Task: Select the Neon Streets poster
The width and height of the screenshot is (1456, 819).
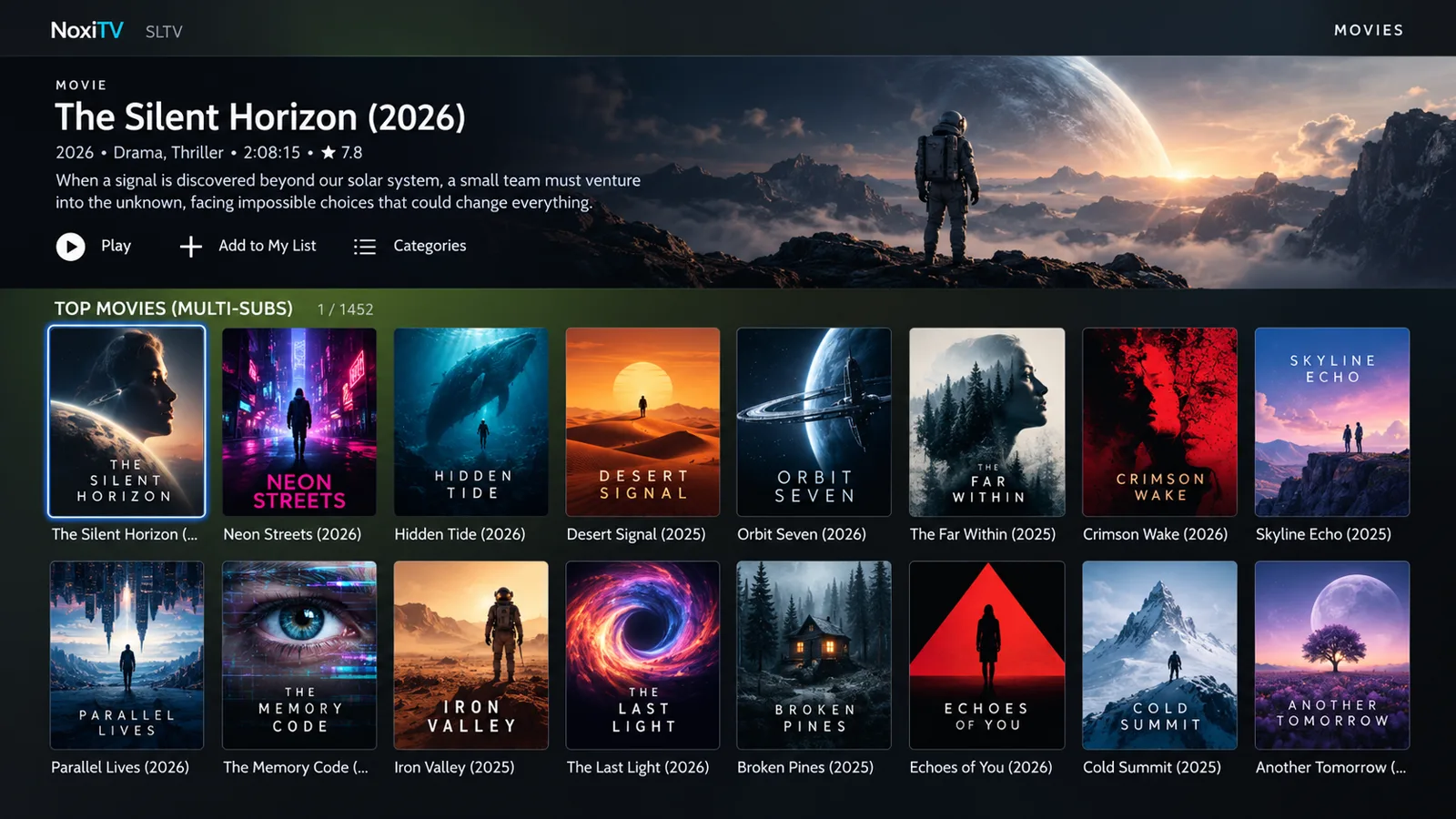Action: [299, 422]
